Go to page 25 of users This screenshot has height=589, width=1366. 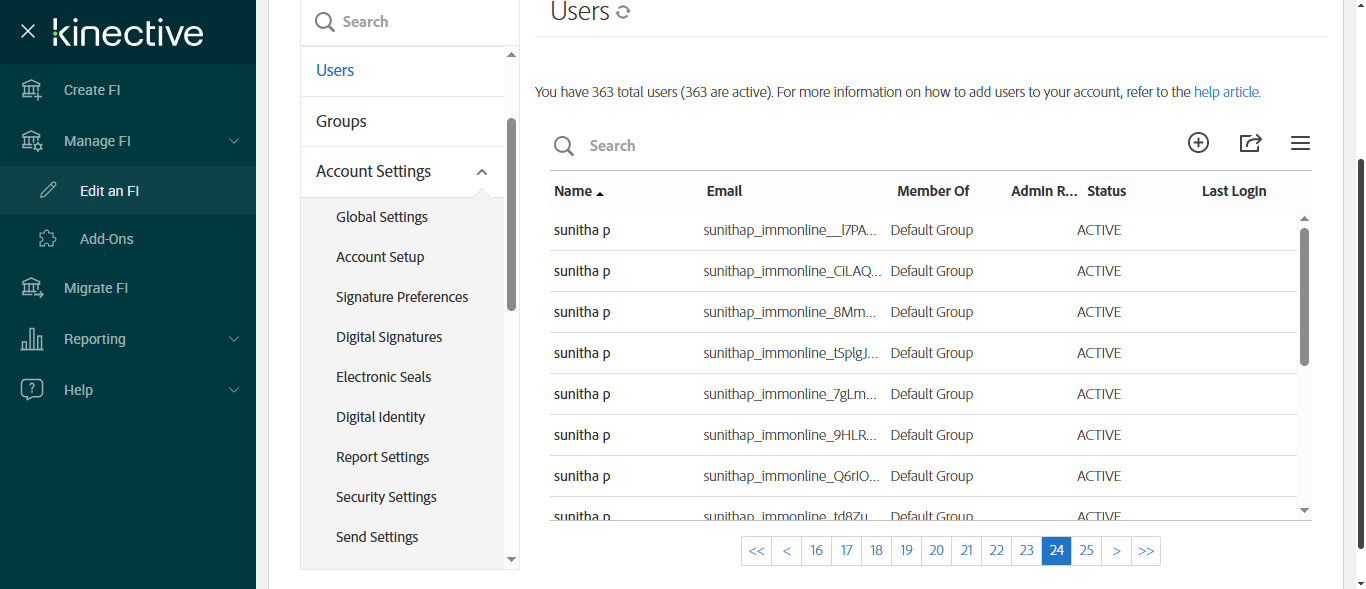point(1086,551)
